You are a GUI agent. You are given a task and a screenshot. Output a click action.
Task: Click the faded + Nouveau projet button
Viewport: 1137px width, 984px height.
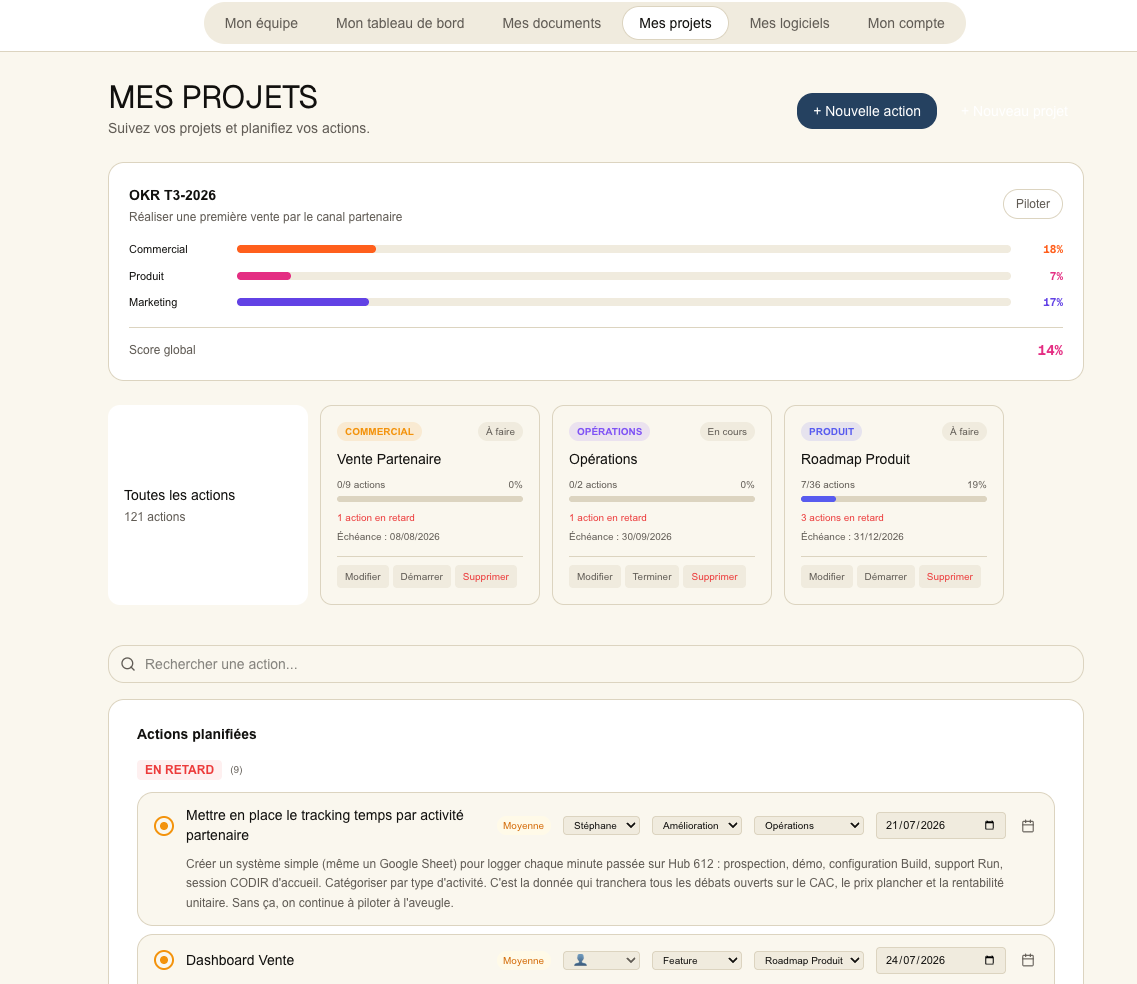1014,111
